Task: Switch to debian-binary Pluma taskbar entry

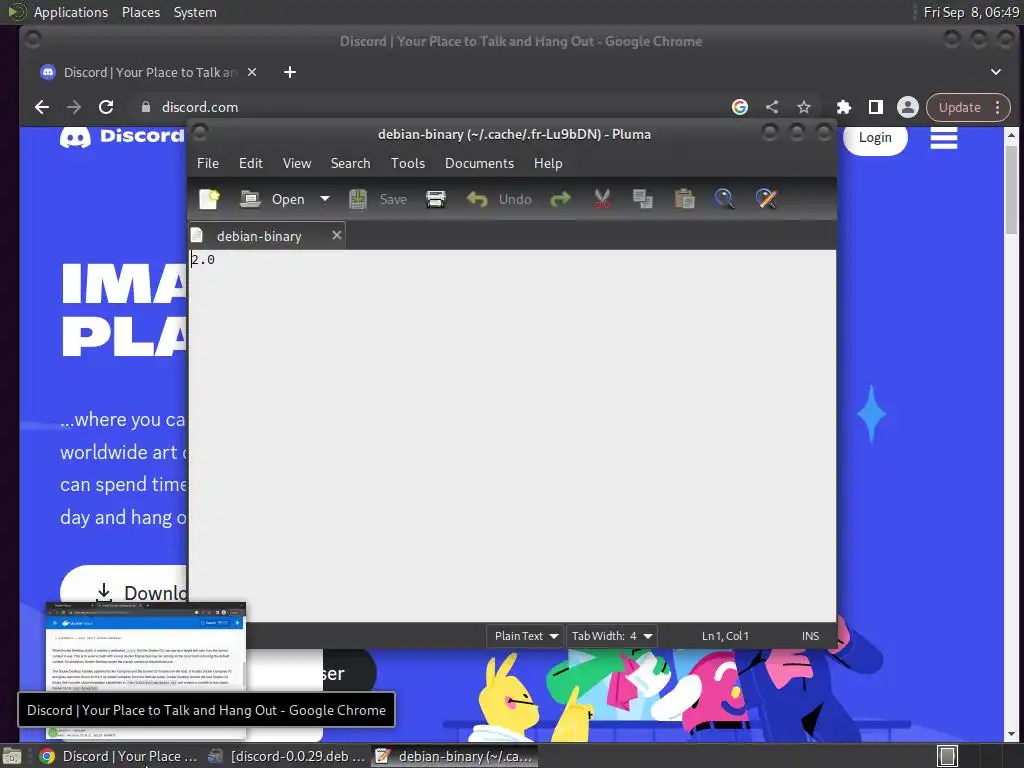Action: click(x=455, y=756)
